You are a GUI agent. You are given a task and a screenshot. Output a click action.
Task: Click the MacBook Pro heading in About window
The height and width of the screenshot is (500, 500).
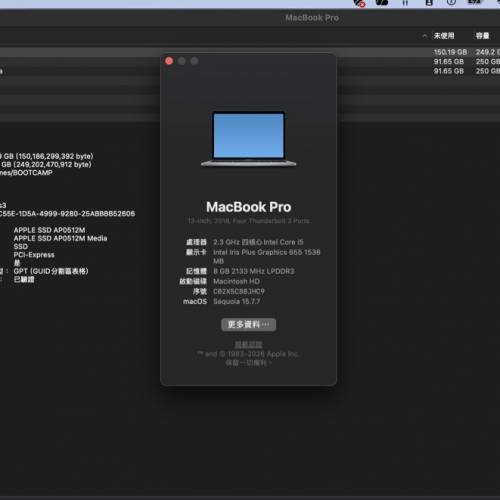[x=249, y=207]
